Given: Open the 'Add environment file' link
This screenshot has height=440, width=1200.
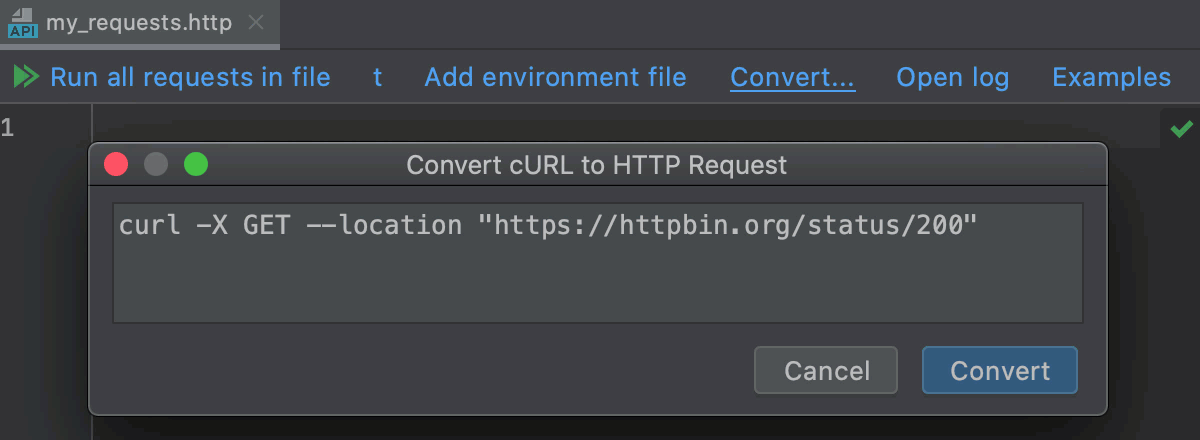Looking at the screenshot, I should click(555, 77).
